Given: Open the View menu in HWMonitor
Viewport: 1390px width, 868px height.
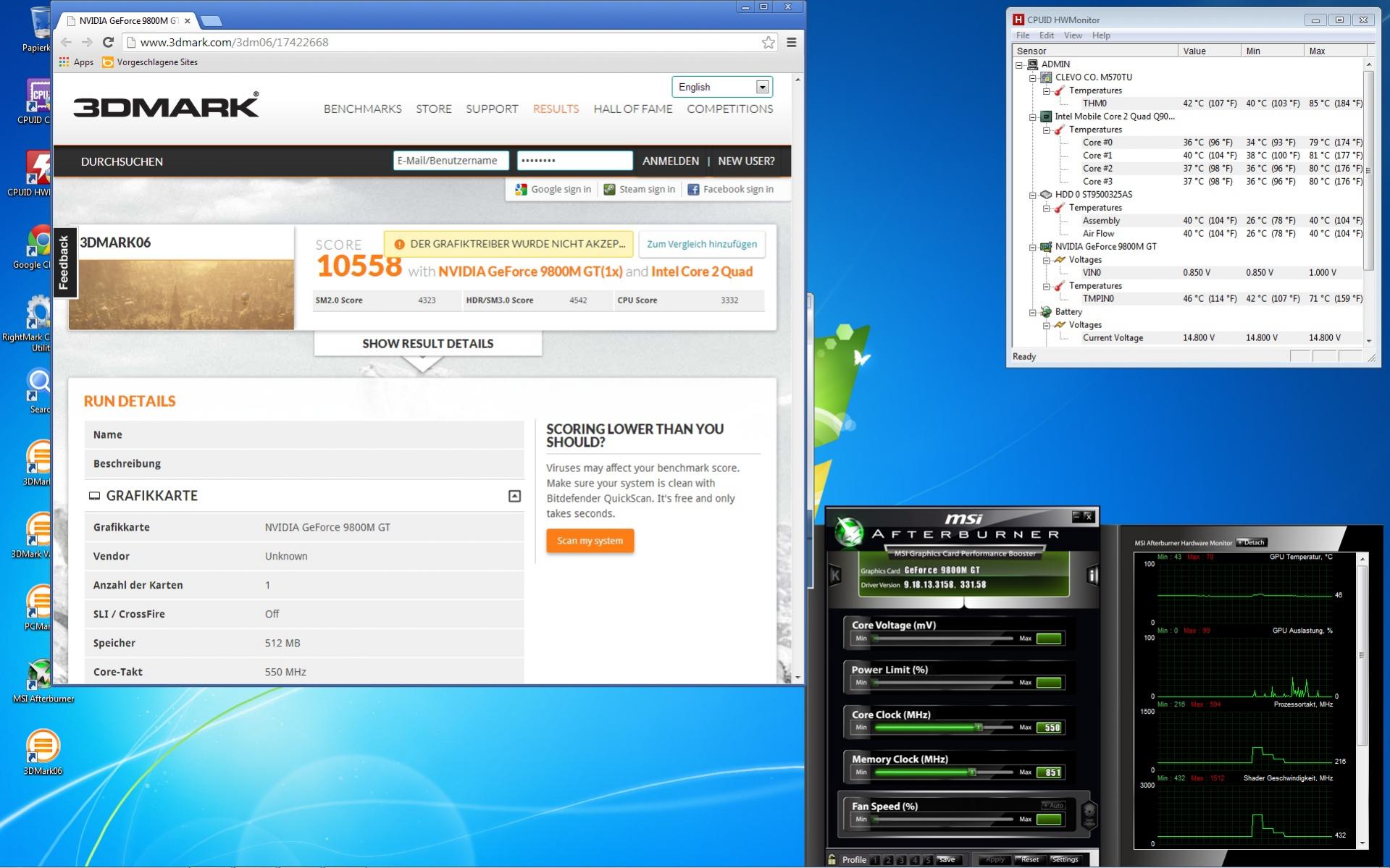Looking at the screenshot, I should 1073,35.
